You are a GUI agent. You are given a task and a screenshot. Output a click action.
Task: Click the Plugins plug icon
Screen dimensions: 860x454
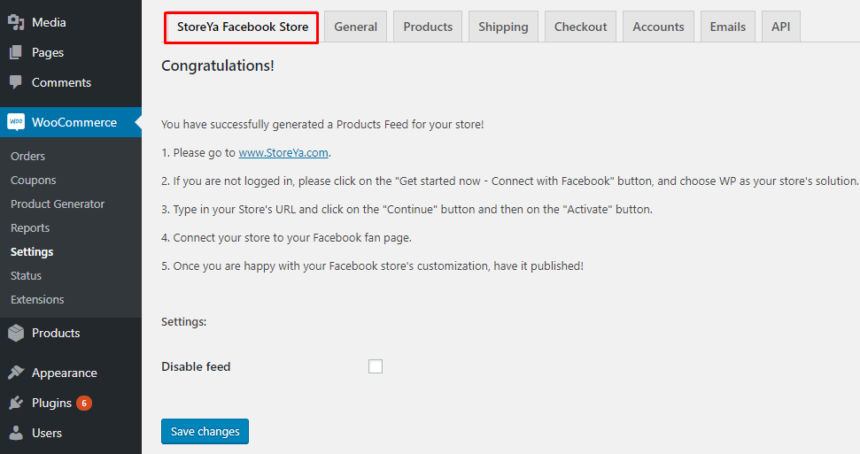tap(16, 403)
